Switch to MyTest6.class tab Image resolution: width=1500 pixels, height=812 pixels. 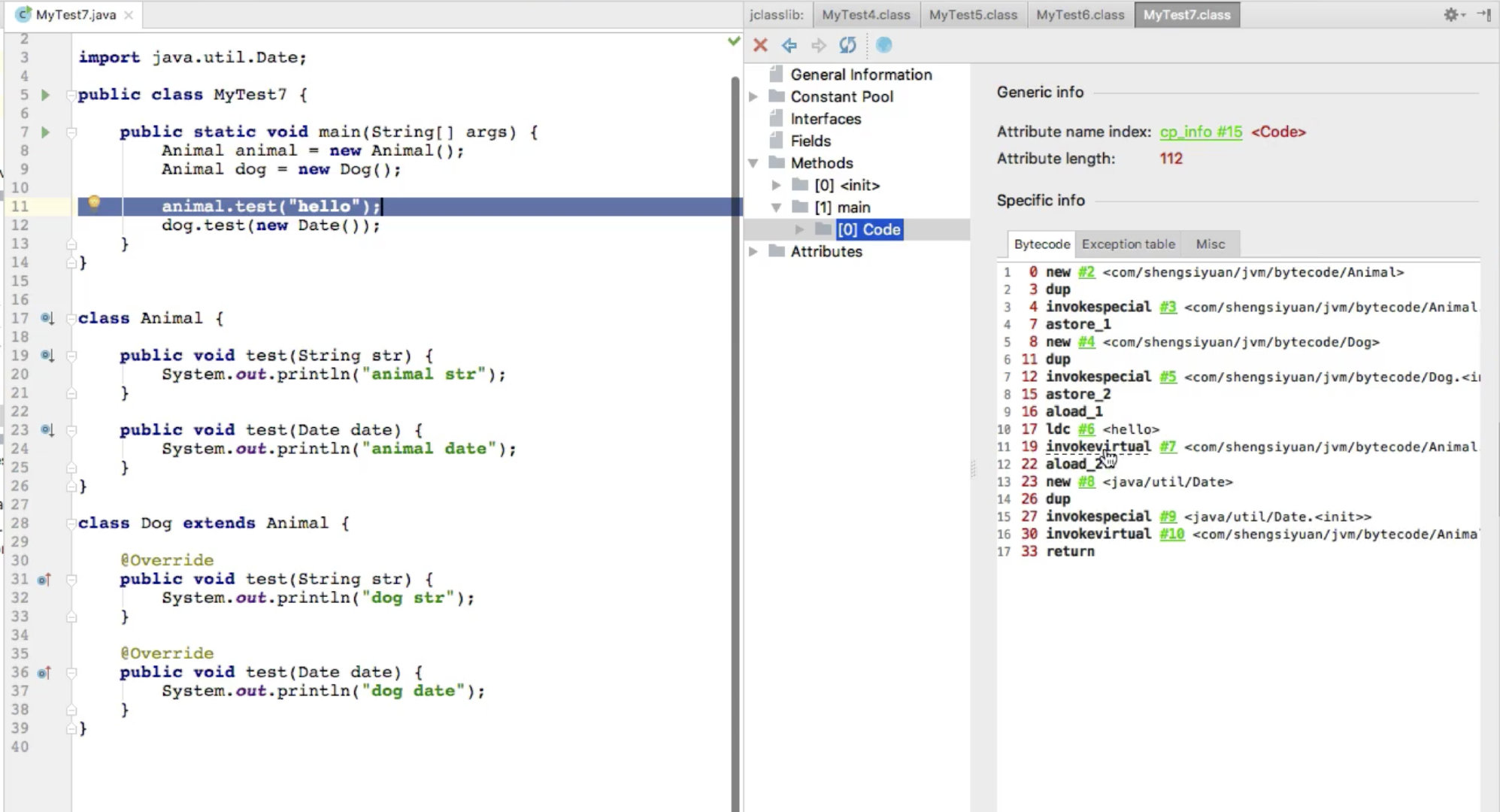point(1080,15)
